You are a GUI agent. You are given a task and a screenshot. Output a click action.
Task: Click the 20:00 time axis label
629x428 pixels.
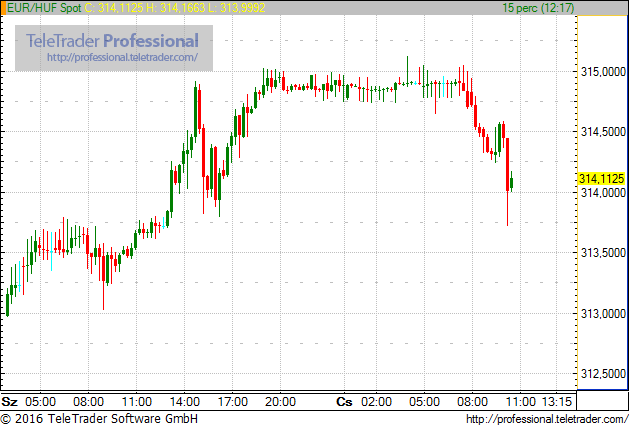coord(280,402)
